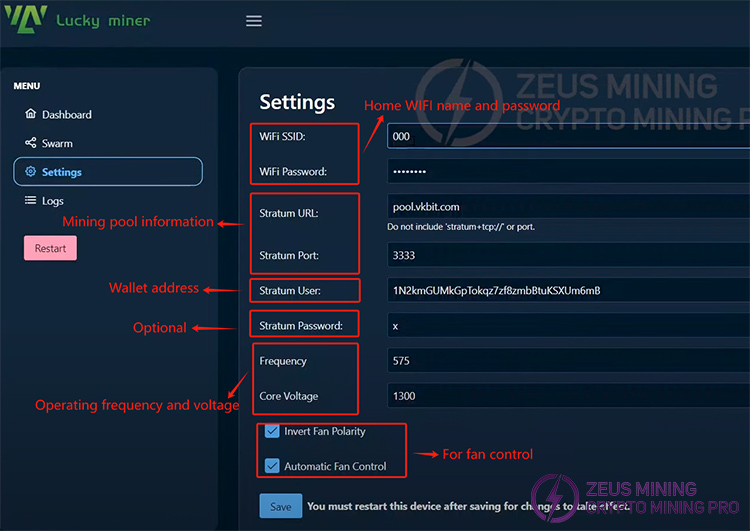Click the Stratum Password: label

tap(301, 326)
